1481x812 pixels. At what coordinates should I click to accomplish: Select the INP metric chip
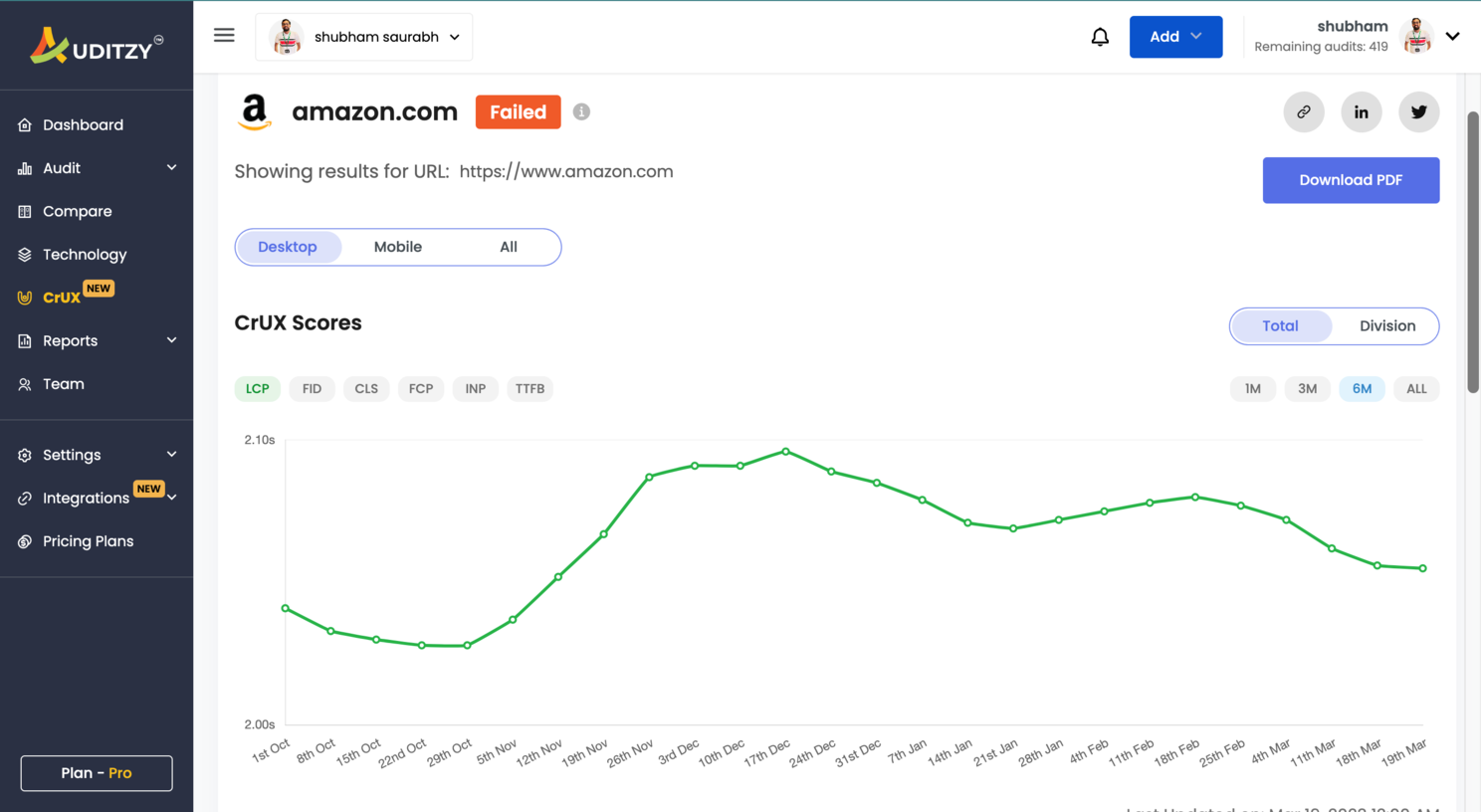pos(476,389)
